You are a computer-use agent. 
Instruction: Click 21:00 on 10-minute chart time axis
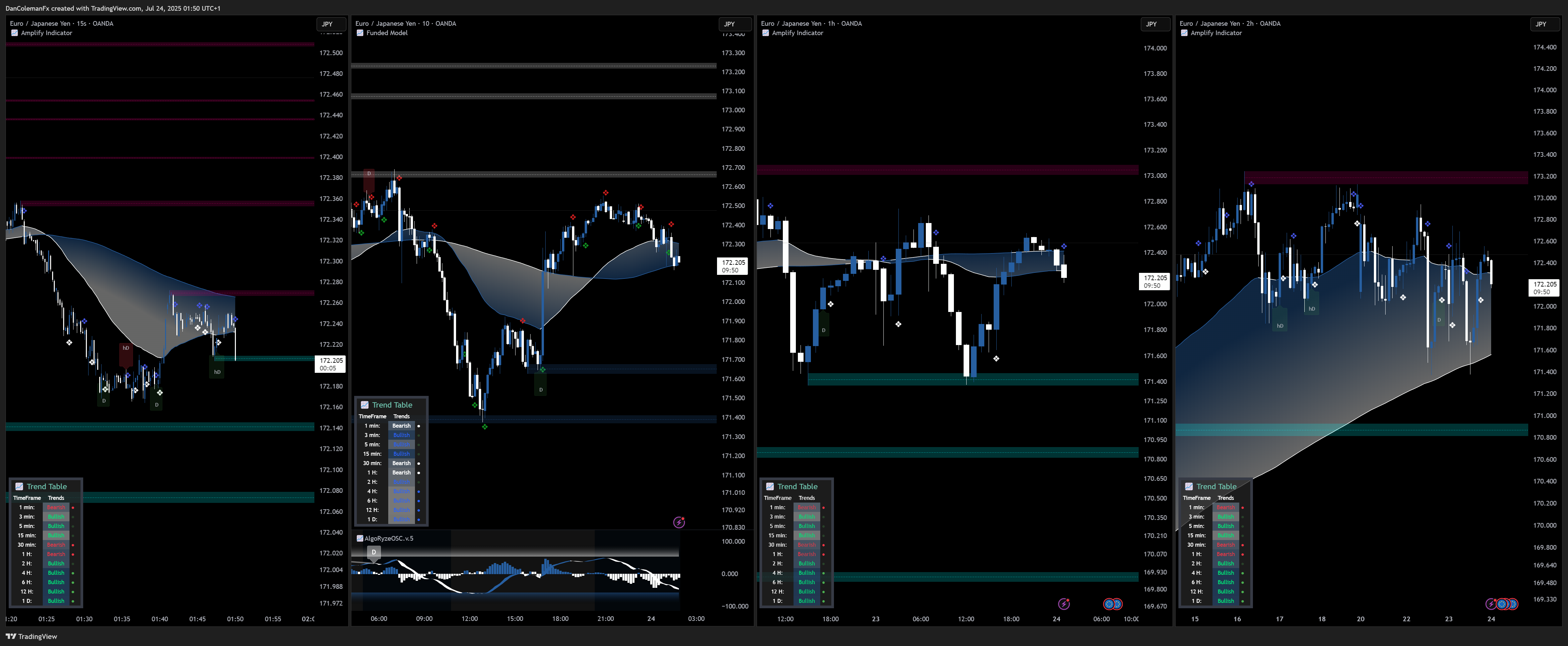pyautogui.click(x=605, y=619)
